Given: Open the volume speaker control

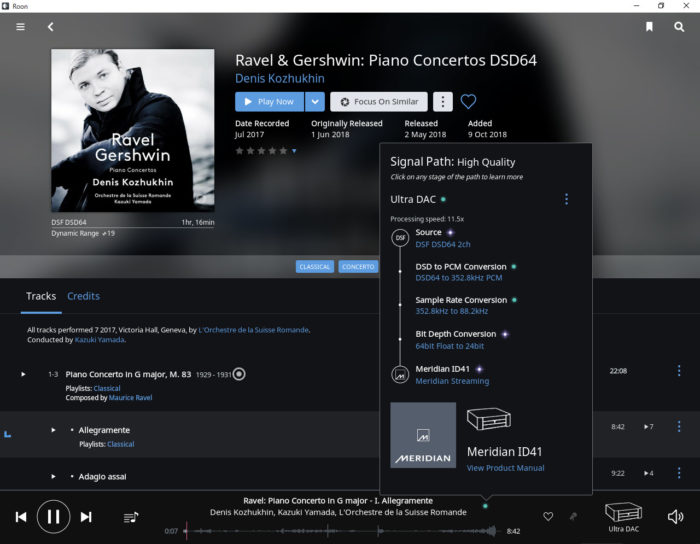Looking at the screenshot, I should click(675, 517).
